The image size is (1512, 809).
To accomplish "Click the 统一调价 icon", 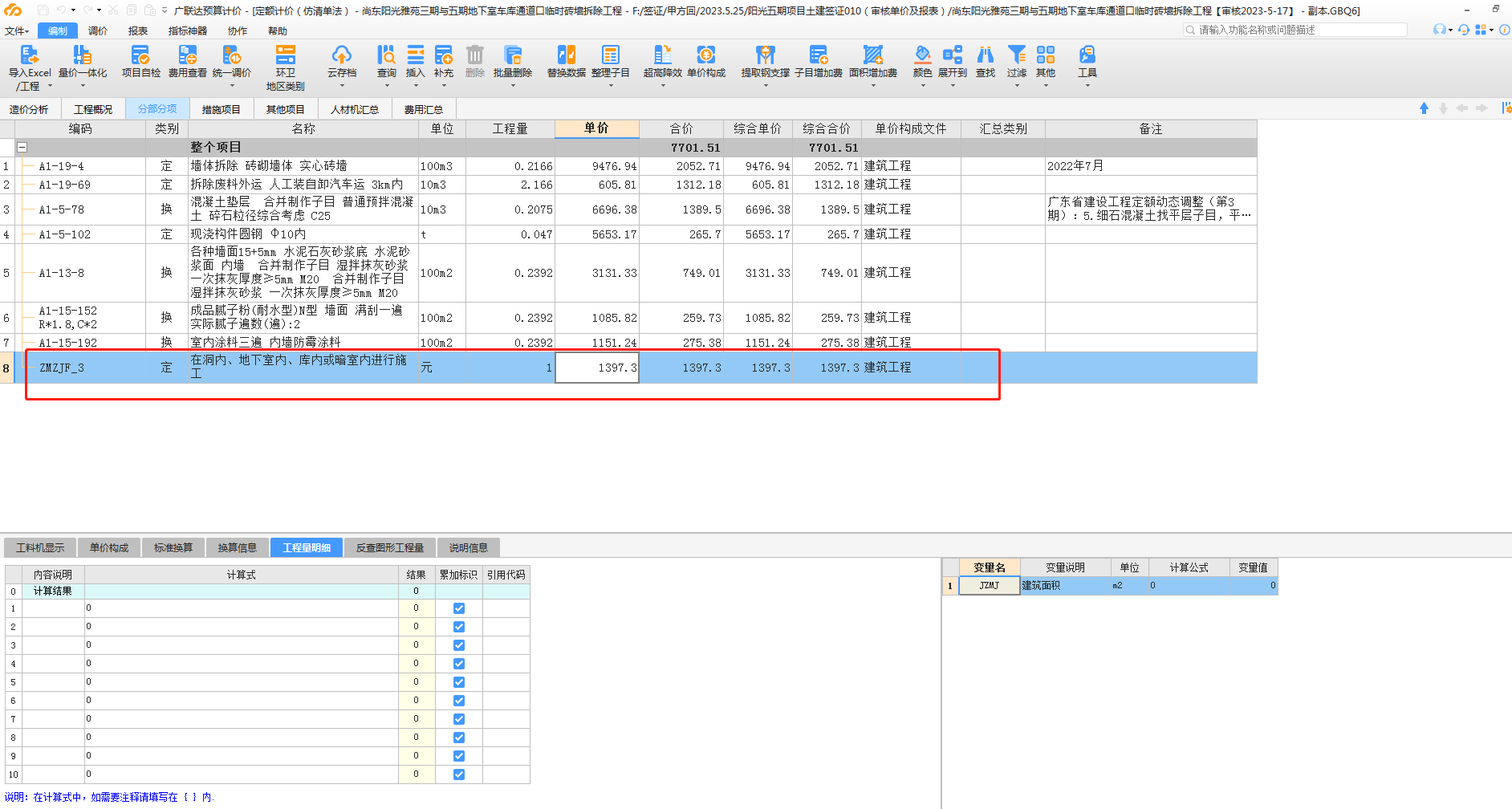I will point(231,55).
